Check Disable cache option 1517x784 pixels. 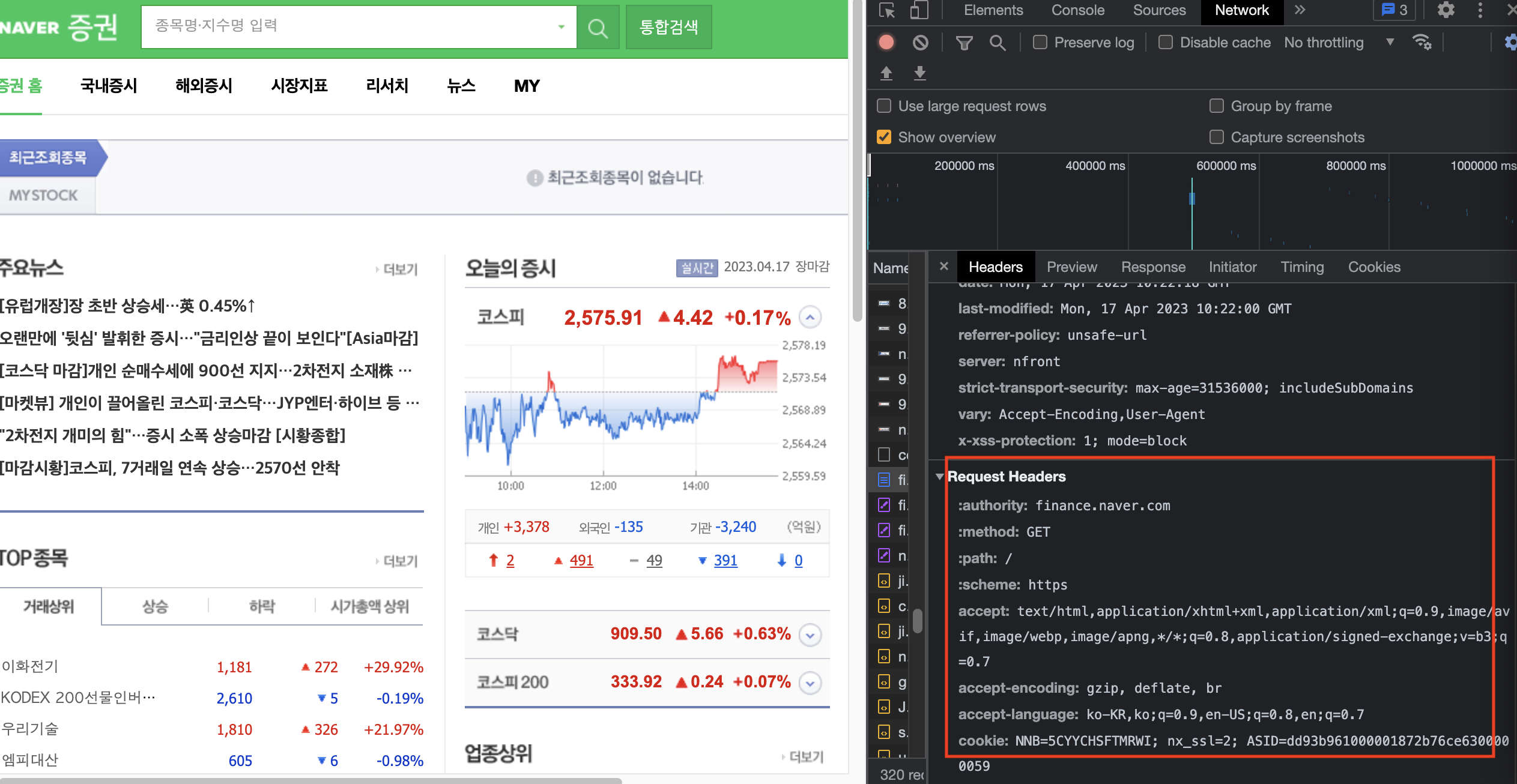coord(1166,43)
